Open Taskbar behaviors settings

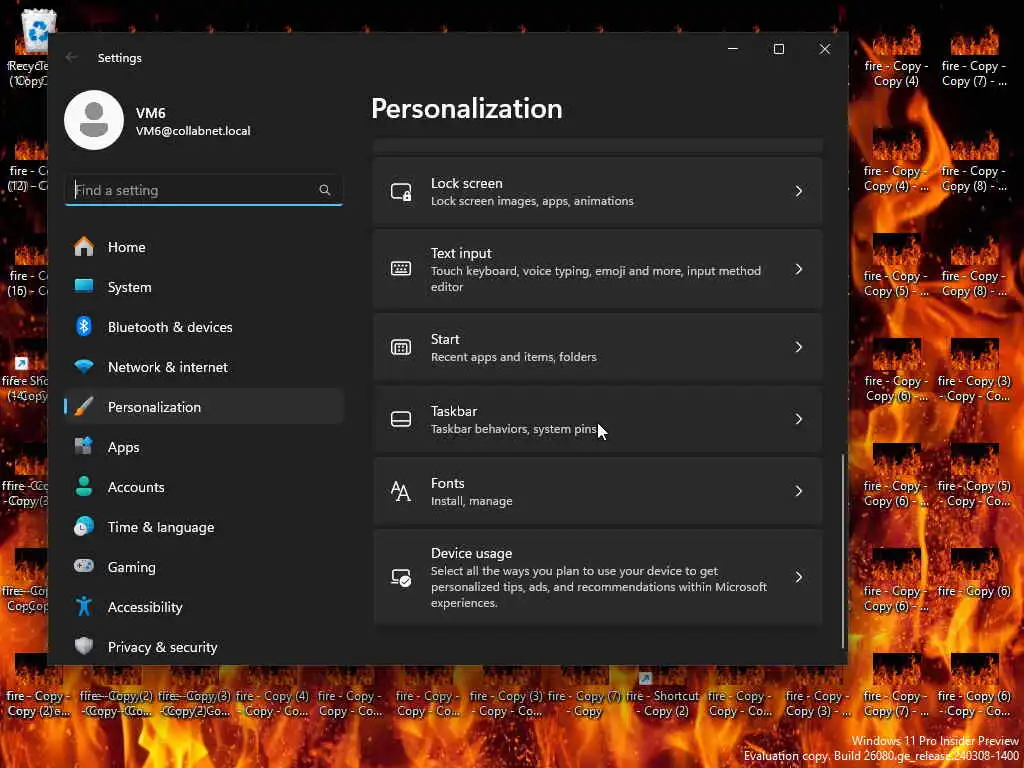coord(598,419)
